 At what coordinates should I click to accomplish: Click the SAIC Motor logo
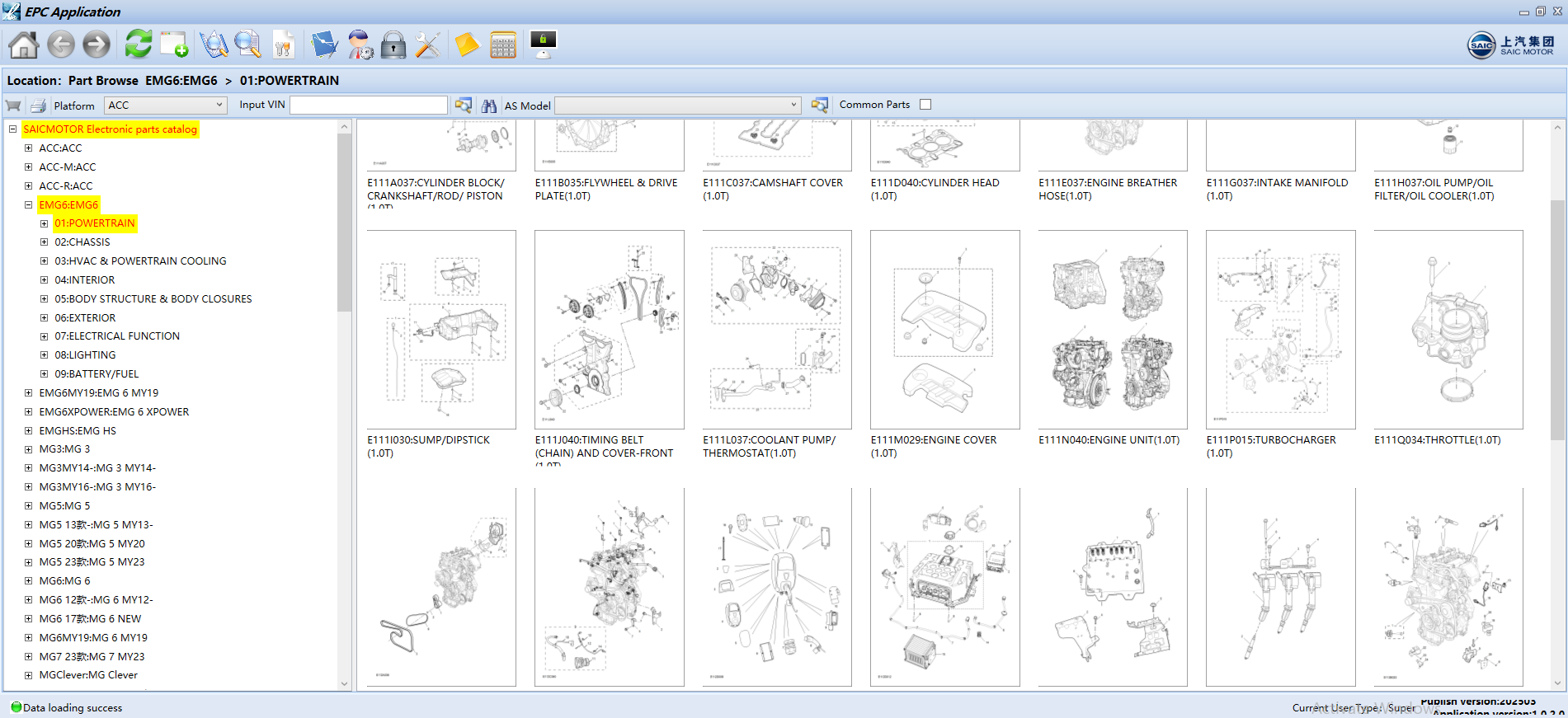[x=1510, y=45]
